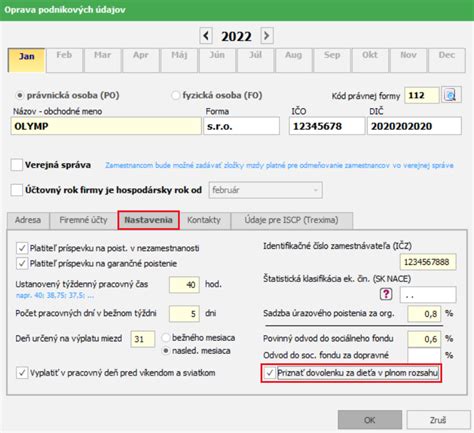Enable the Verejná správa checkbox

[17, 165]
